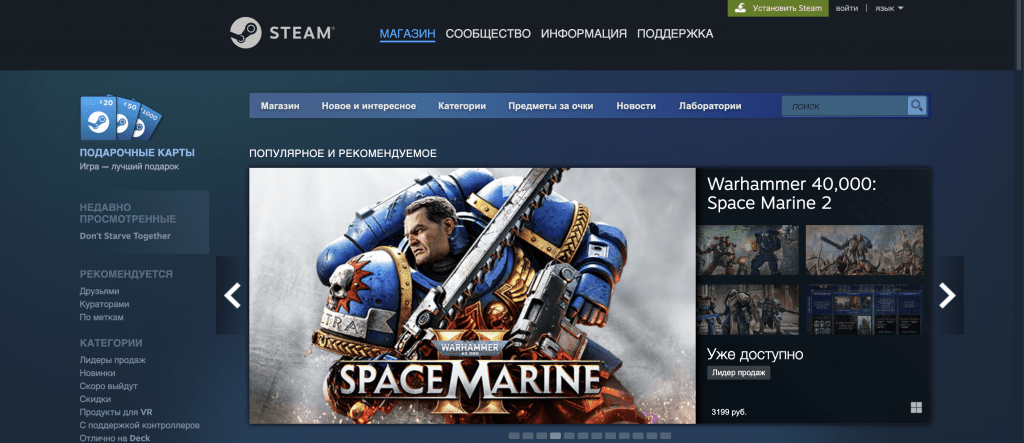Image resolution: width=1024 pixels, height=443 pixels.
Task: Open Новинки category link
Action: 97,372
